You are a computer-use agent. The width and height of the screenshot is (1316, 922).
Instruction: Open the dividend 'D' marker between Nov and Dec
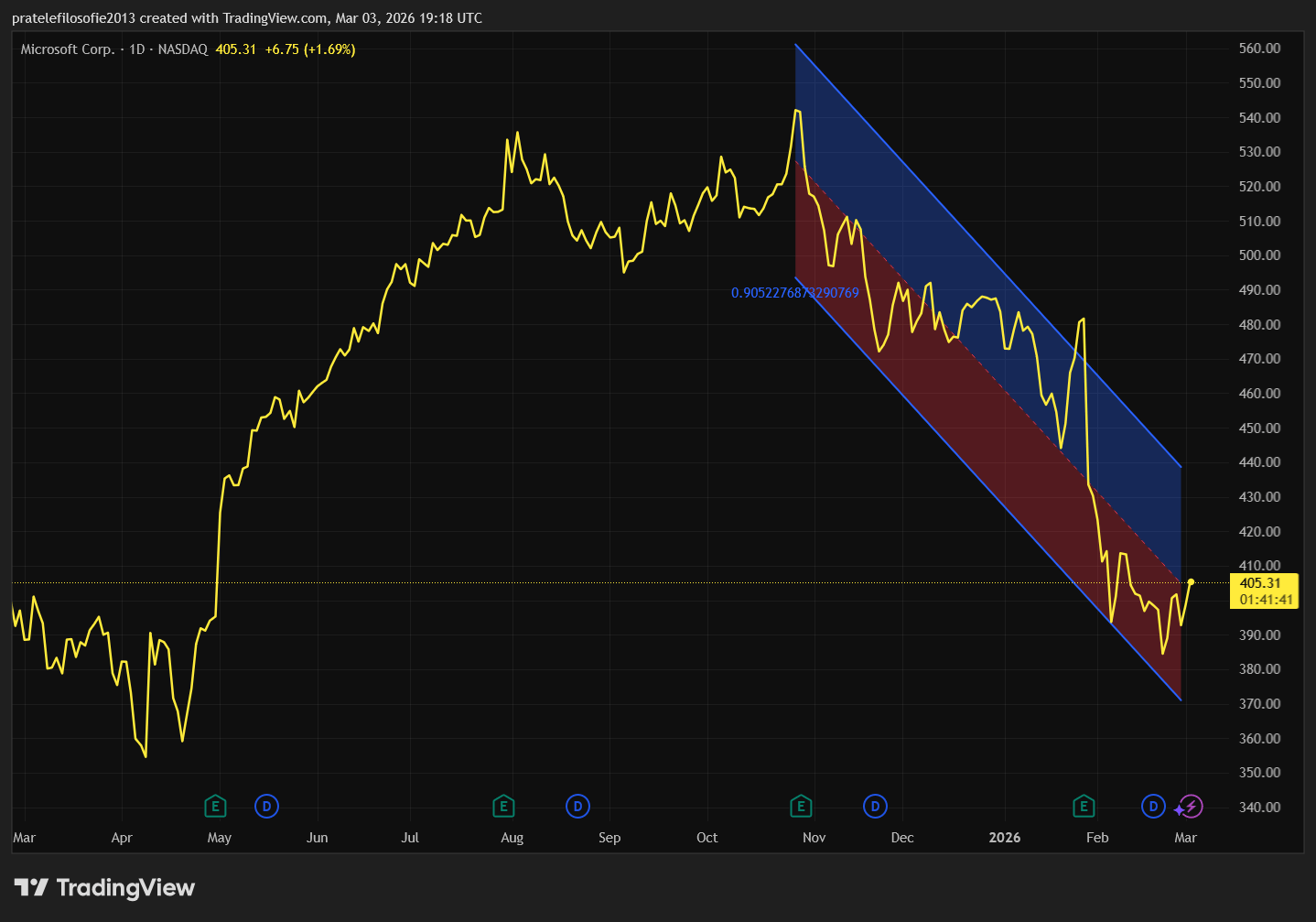pos(875,807)
